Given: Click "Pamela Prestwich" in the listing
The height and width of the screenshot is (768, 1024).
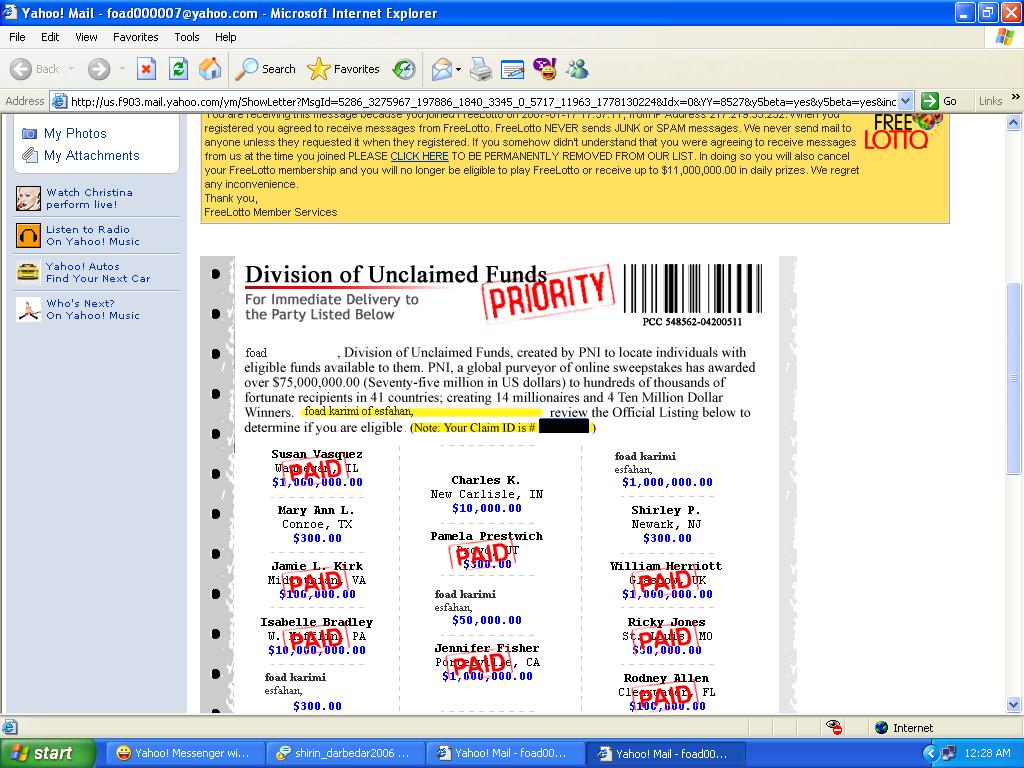Looking at the screenshot, I should pyautogui.click(x=487, y=536).
